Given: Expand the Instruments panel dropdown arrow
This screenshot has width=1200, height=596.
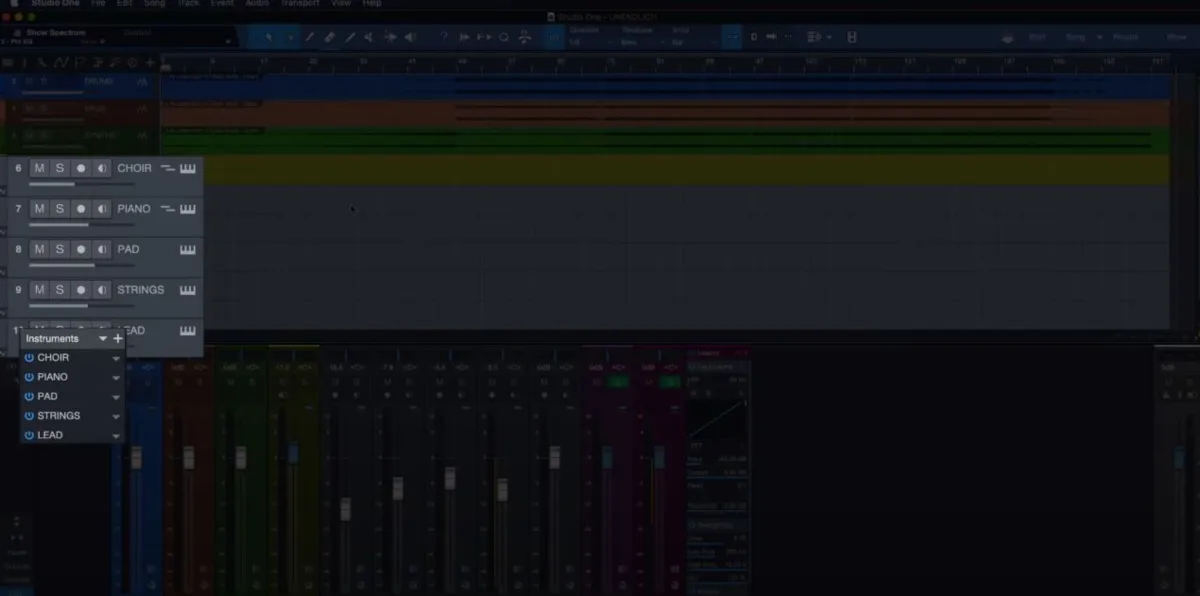Looking at the screenshot, I should point(102,339).
